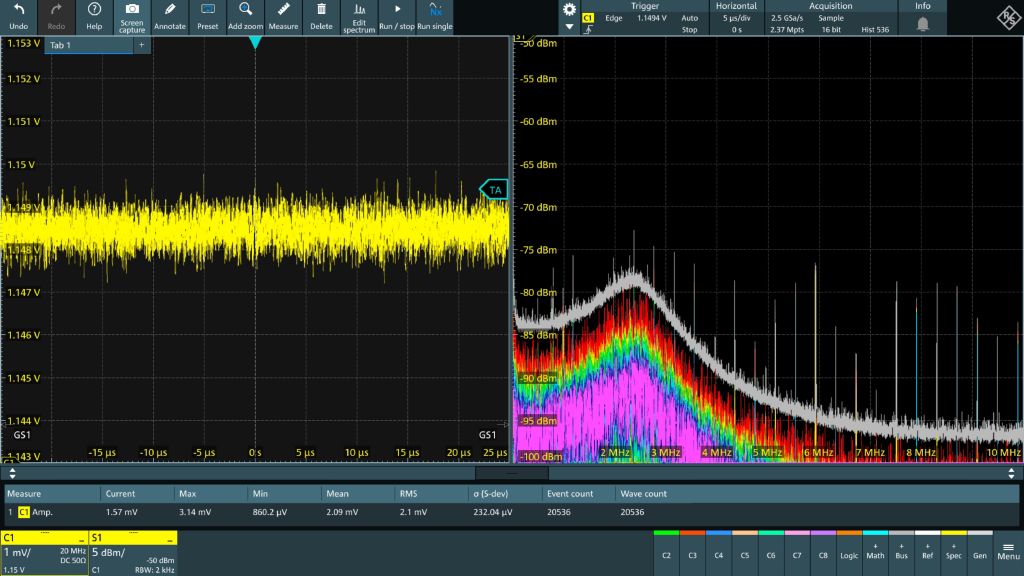Screen dimensions: 1024x576
Task: Toggle Run / stop acquisition
Action: click(397, 15)
